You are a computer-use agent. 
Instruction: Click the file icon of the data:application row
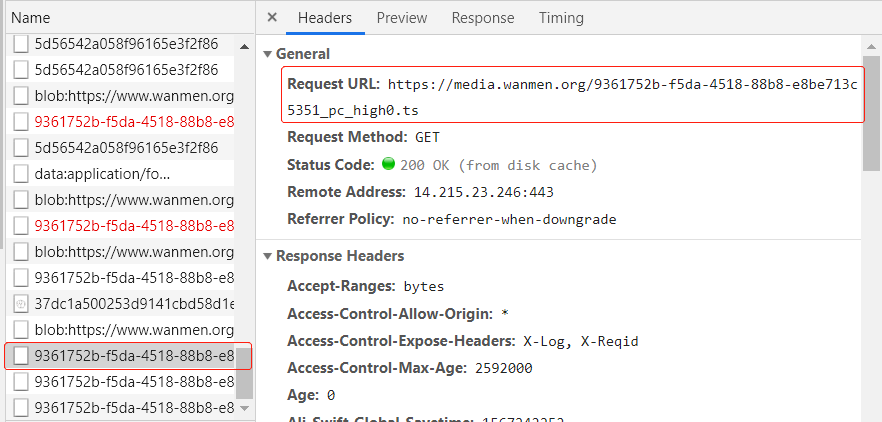pyautogui.click(x=21, y=174)
